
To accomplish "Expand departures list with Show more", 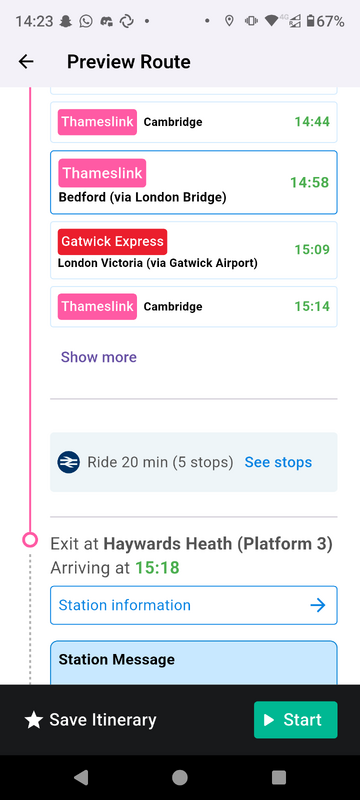I will pos(98,357).
